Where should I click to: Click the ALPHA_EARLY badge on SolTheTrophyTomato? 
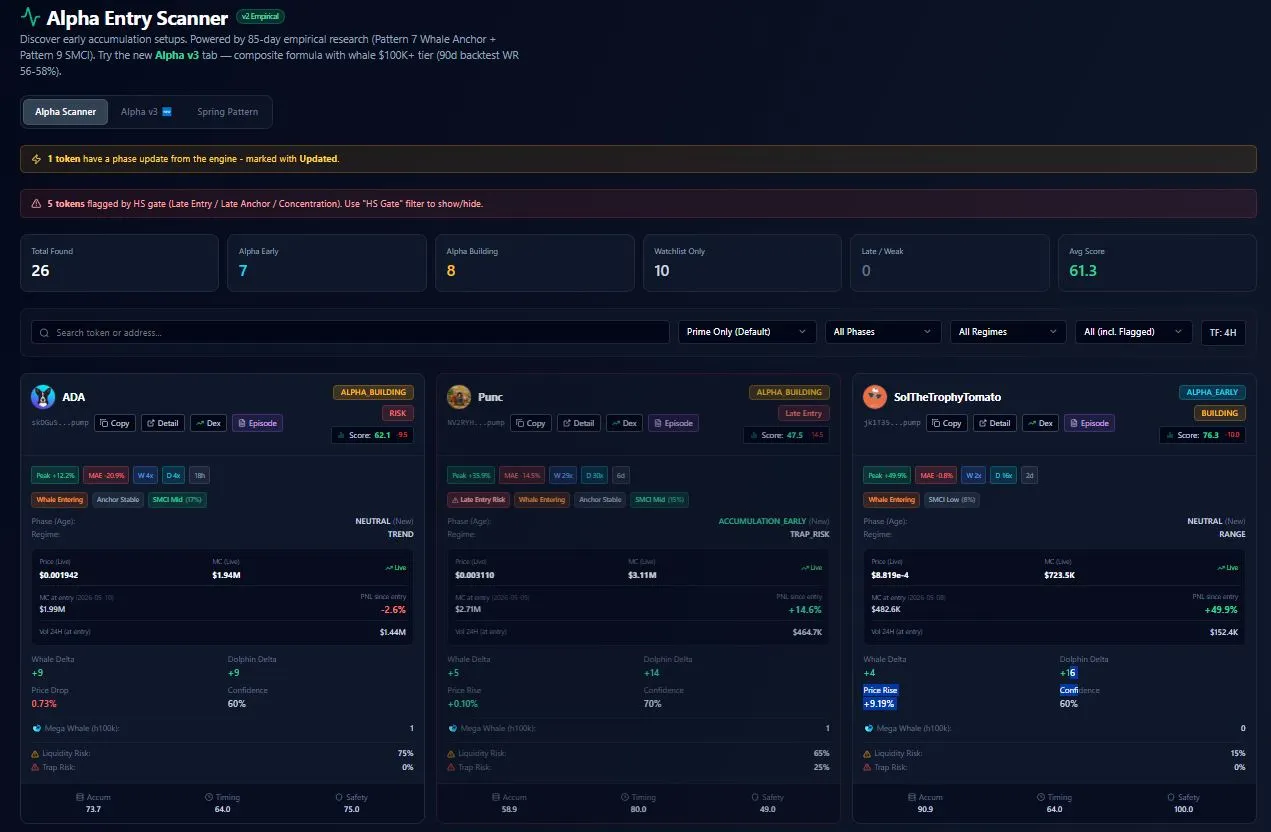[1212, 393]
